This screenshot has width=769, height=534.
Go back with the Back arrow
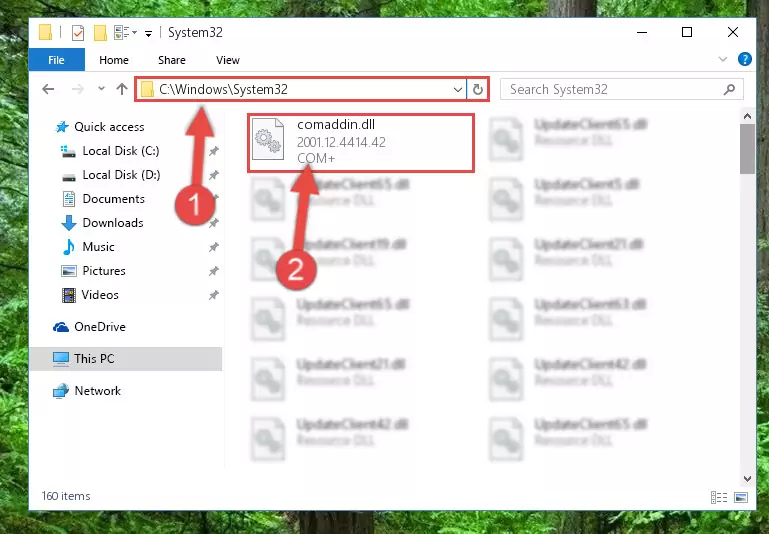[x=48, y=89]
